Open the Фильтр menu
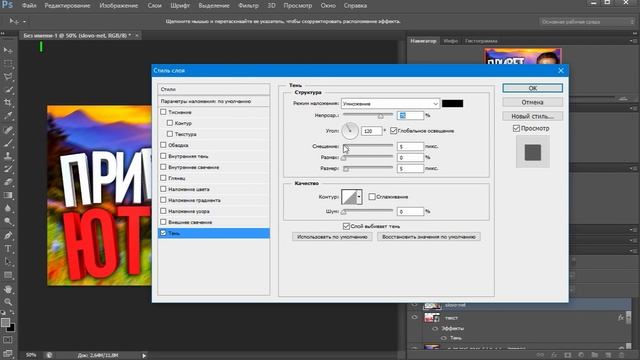The width and height of the screenshot is (640, 360). [248, 6]
